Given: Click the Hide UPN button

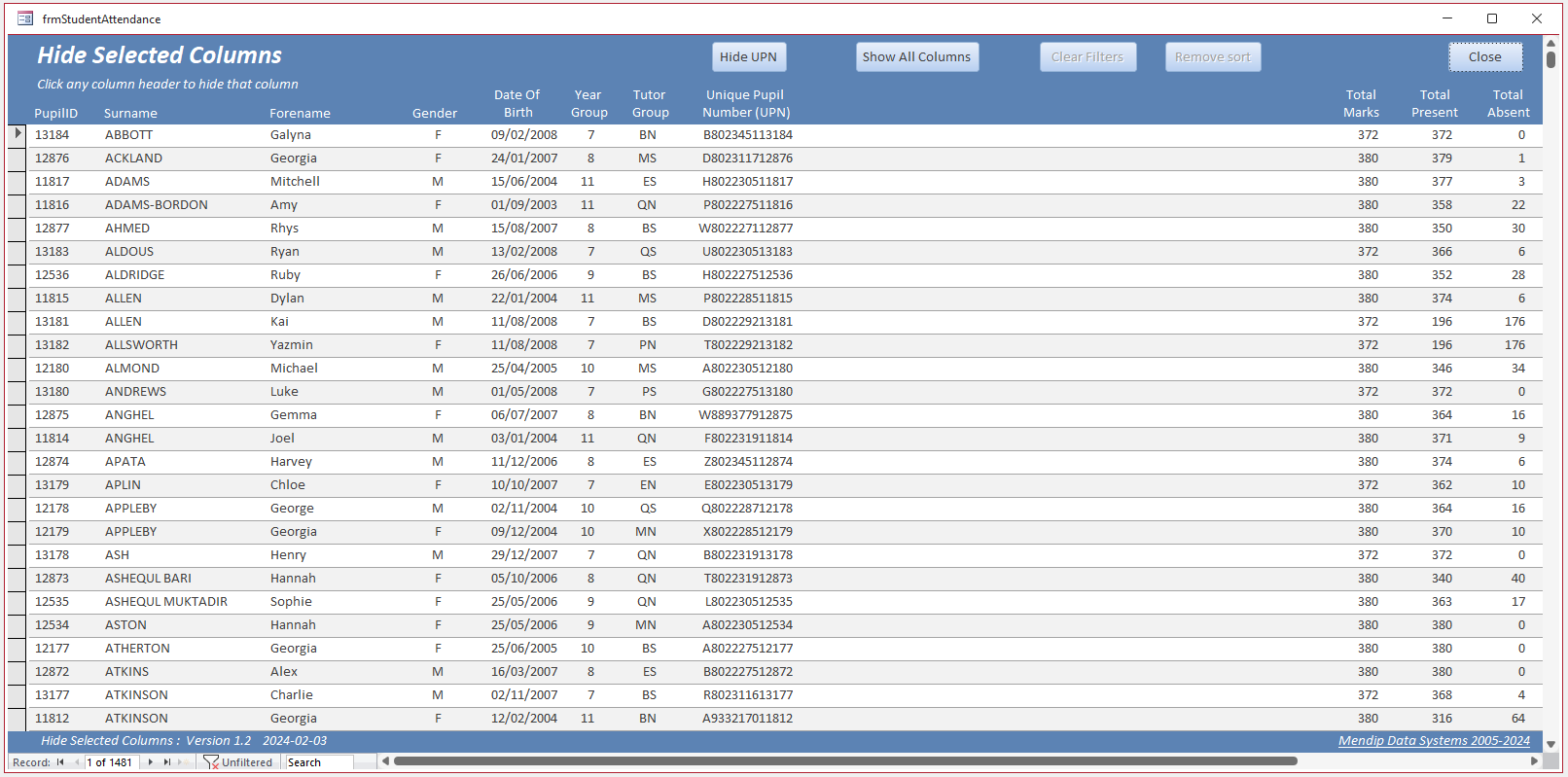Looking at the screenshot, I should click(x=748, y=57).
